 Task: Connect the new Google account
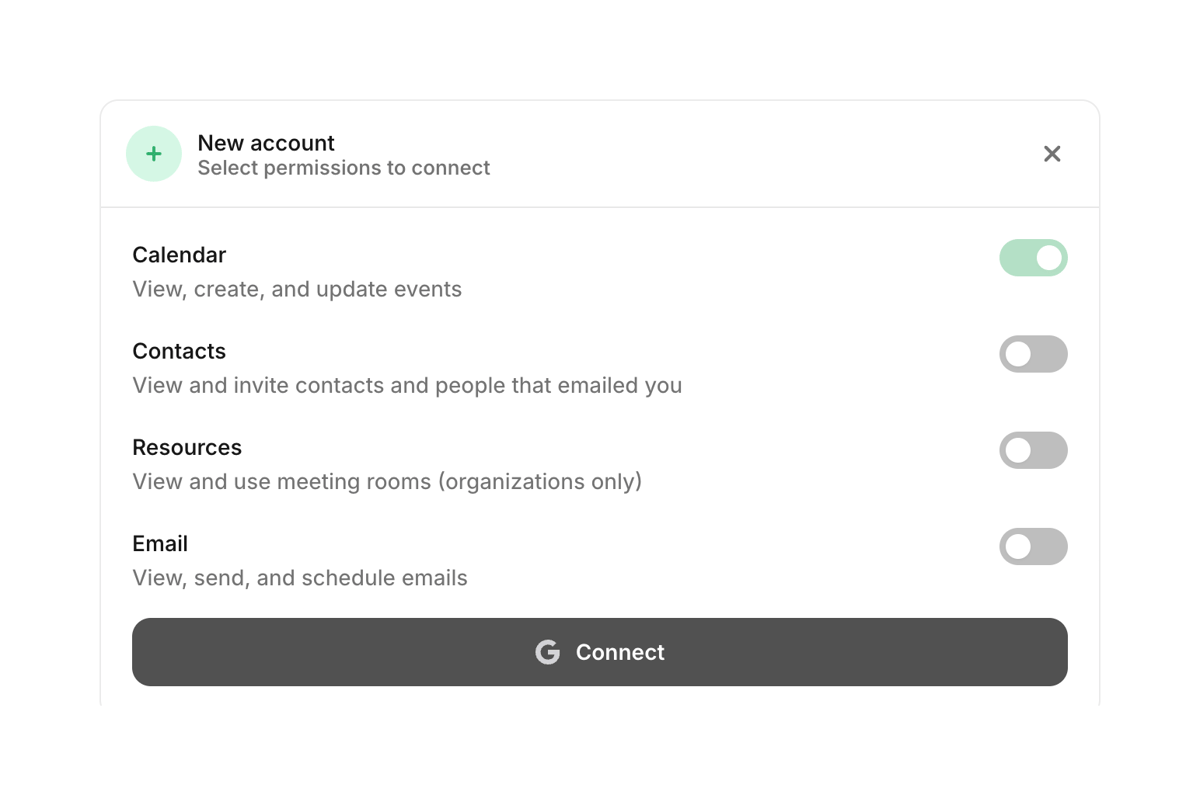600,652
